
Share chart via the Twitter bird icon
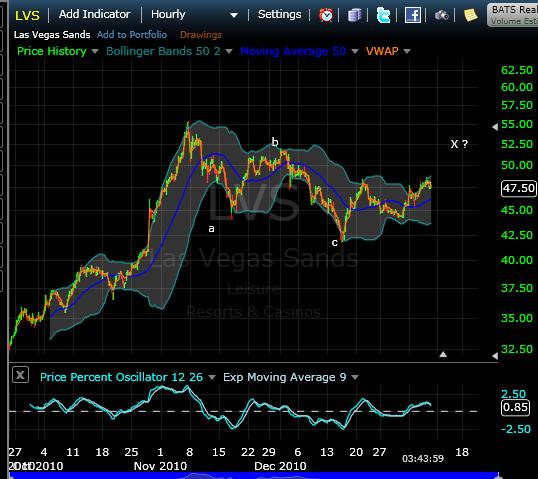[383, 15]
